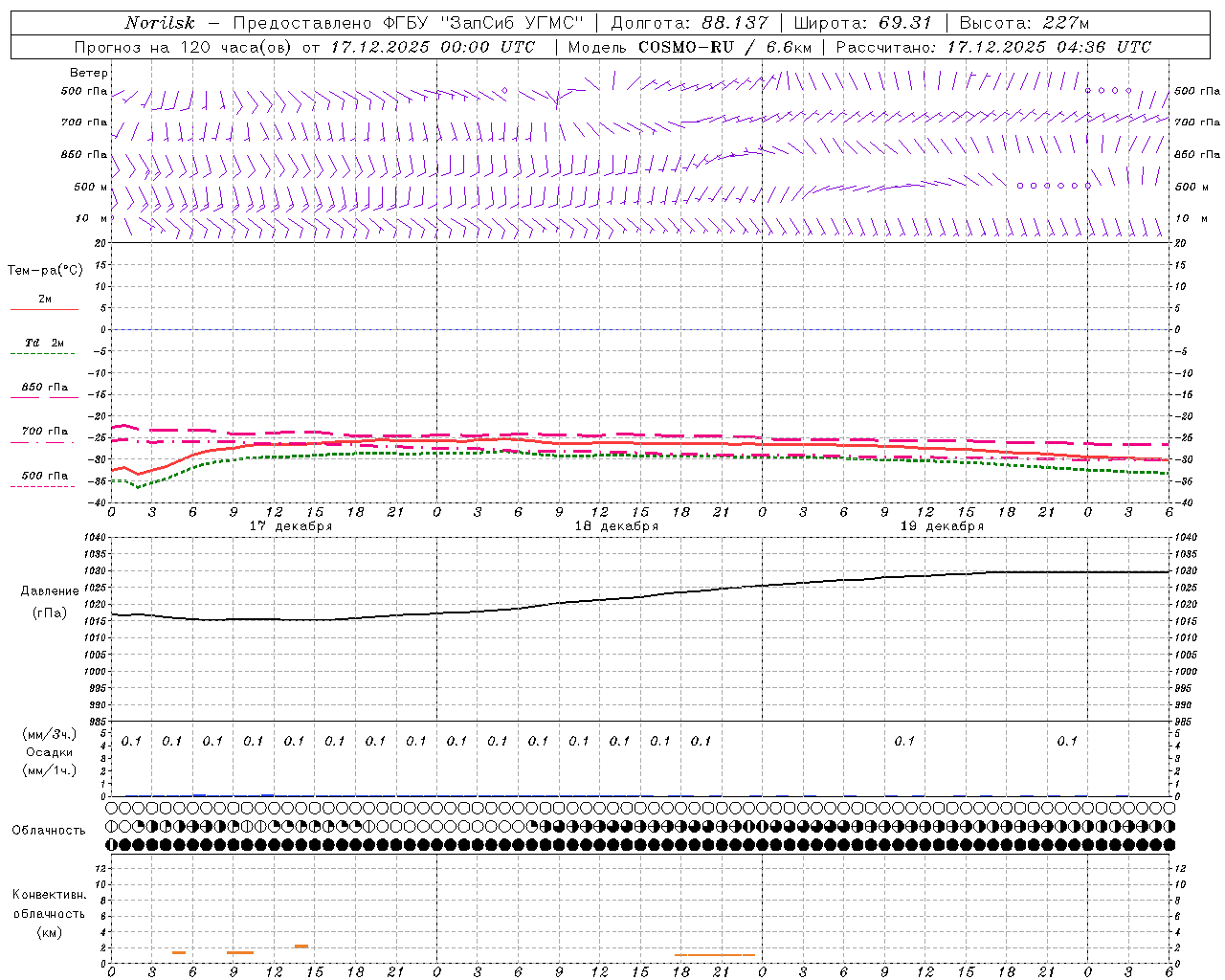Click the 'Модель COSMO-RU / 6.6км' model label
Screen dimensions: 1225x980
690,47
